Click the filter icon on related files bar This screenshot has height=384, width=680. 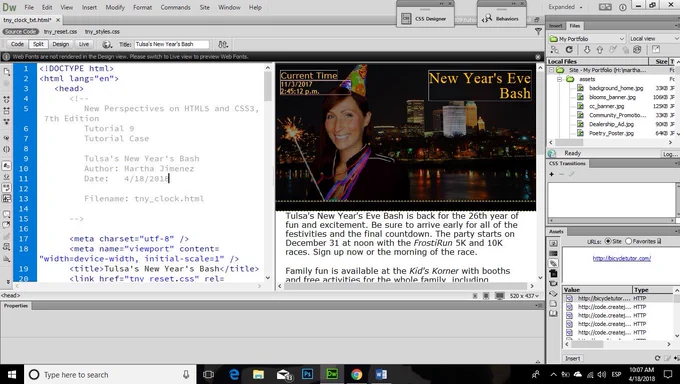click(x=538, y=31)
